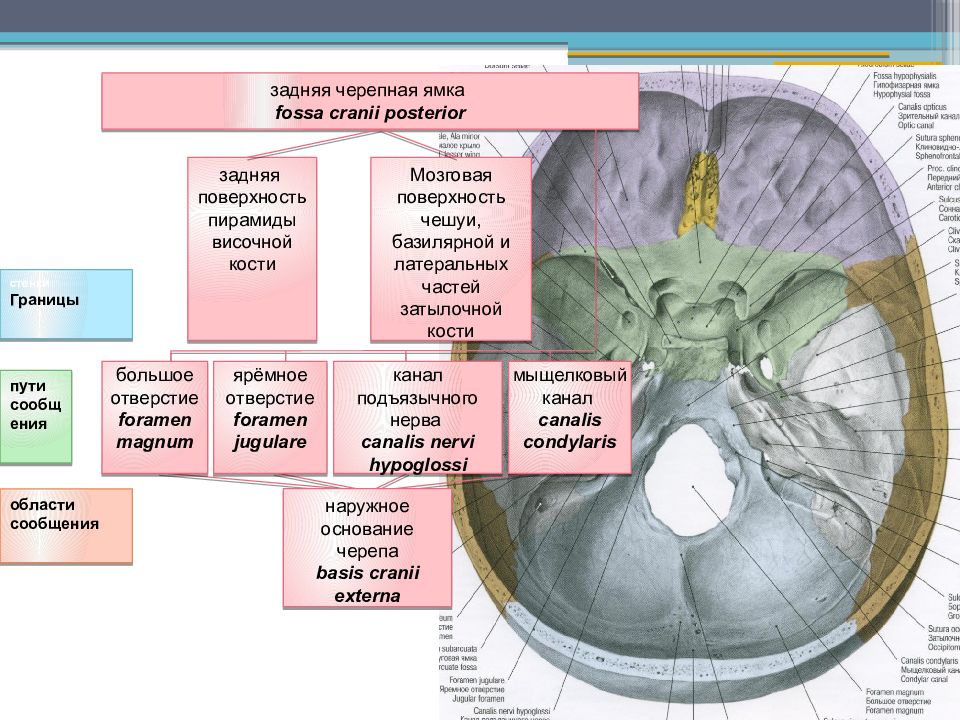This screenshot has width=960, height=720.
Task: Select the pink 'канал подъязычного нерва' box
Action: coord(418,417)
